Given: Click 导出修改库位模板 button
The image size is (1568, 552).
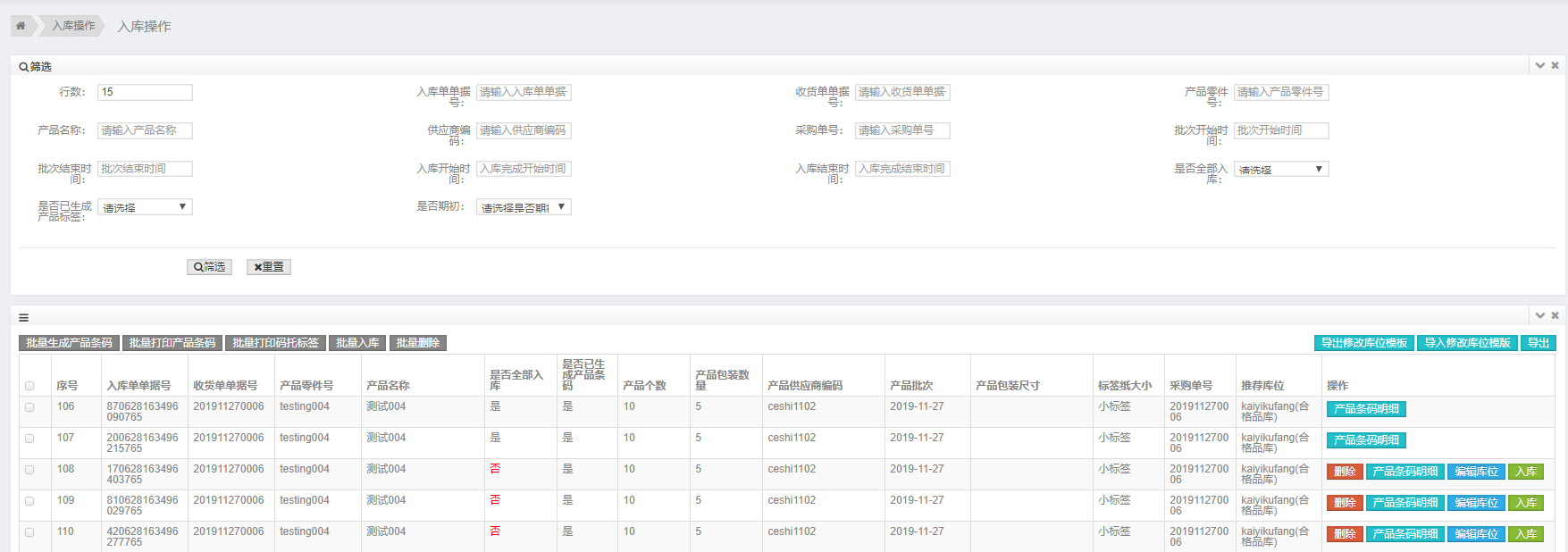Looking at the screenshot, I should 1363,343.
